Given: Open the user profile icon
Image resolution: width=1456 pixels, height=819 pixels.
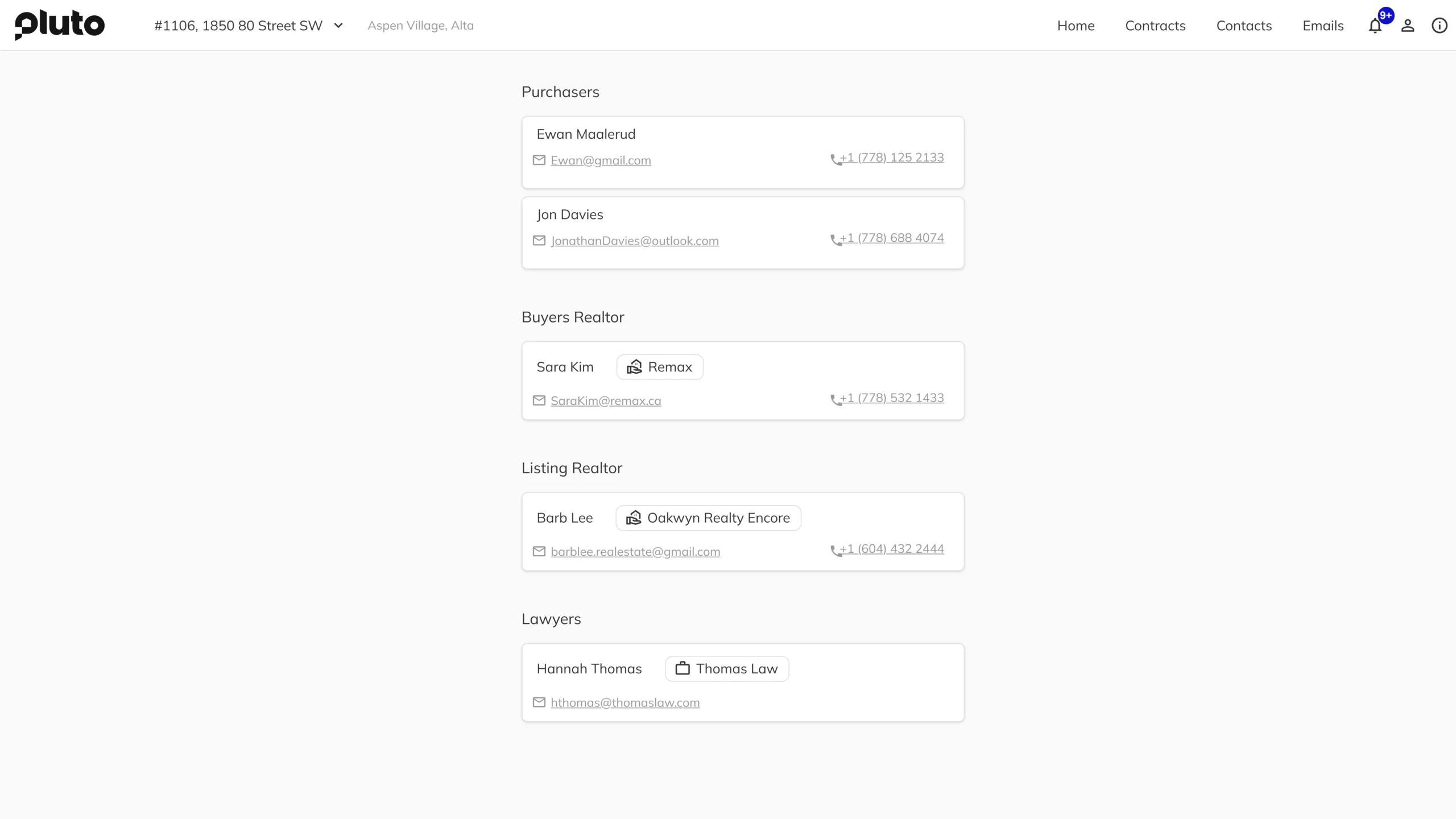Looking at the screenshot, I should 1408,26.
